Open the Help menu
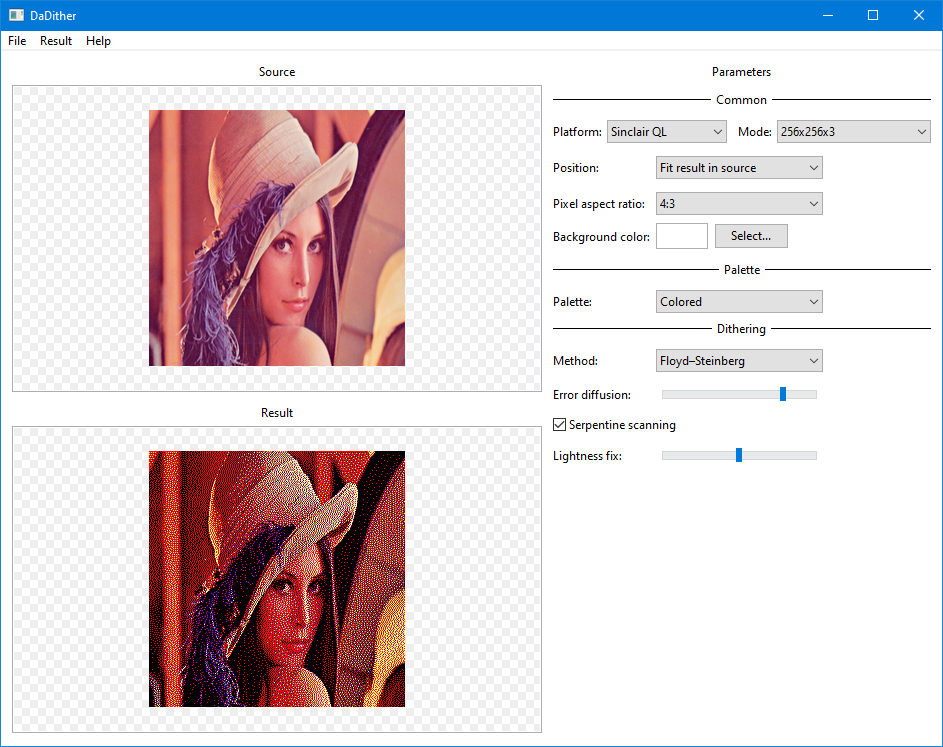This screenshot has height=747, width=943. [98, 41]
